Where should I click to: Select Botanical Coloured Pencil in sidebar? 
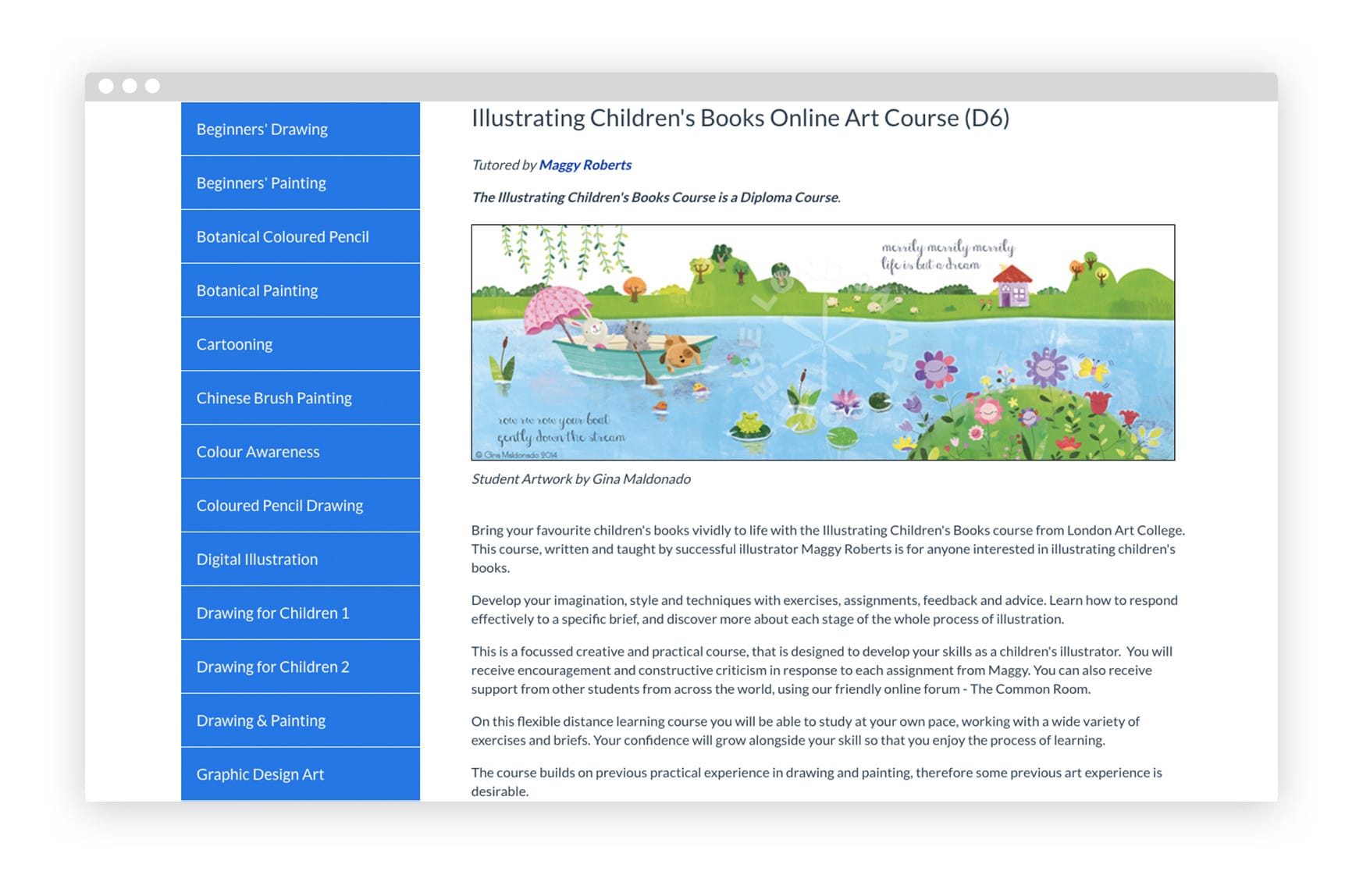(x=300, y=236)
